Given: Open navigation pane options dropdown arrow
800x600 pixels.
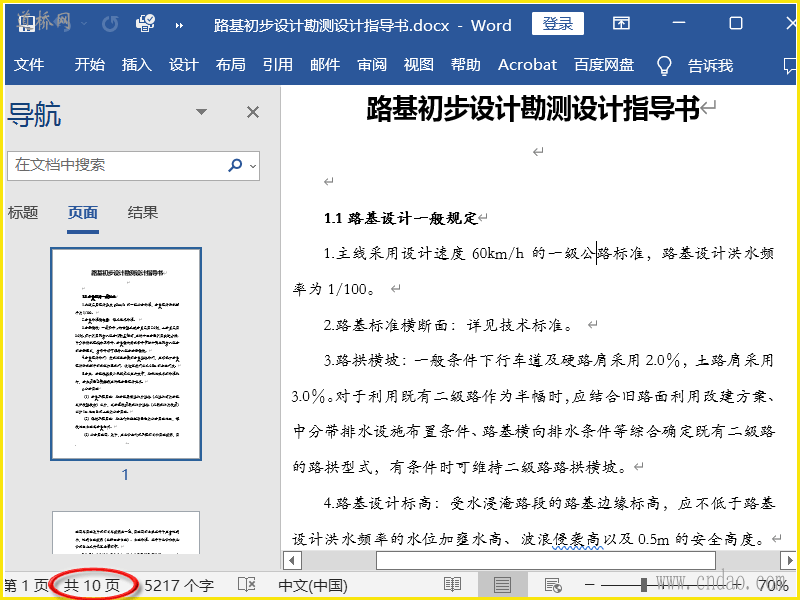Looking at the screenshot, I should (x=202, y=112).
